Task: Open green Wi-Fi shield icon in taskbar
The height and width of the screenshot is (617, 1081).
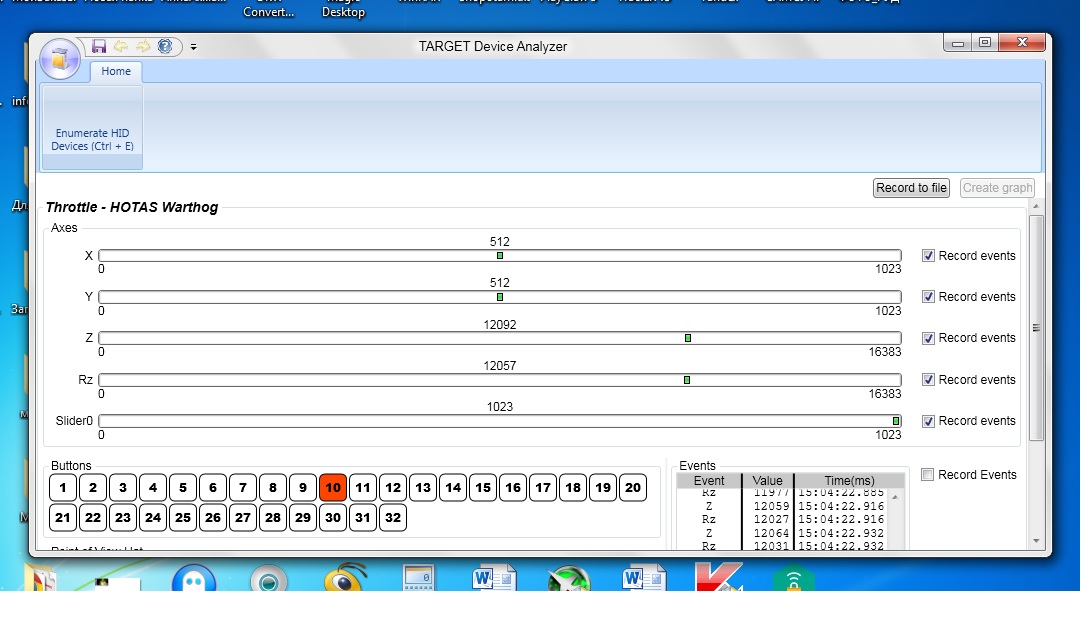Action: coord(794,579)
